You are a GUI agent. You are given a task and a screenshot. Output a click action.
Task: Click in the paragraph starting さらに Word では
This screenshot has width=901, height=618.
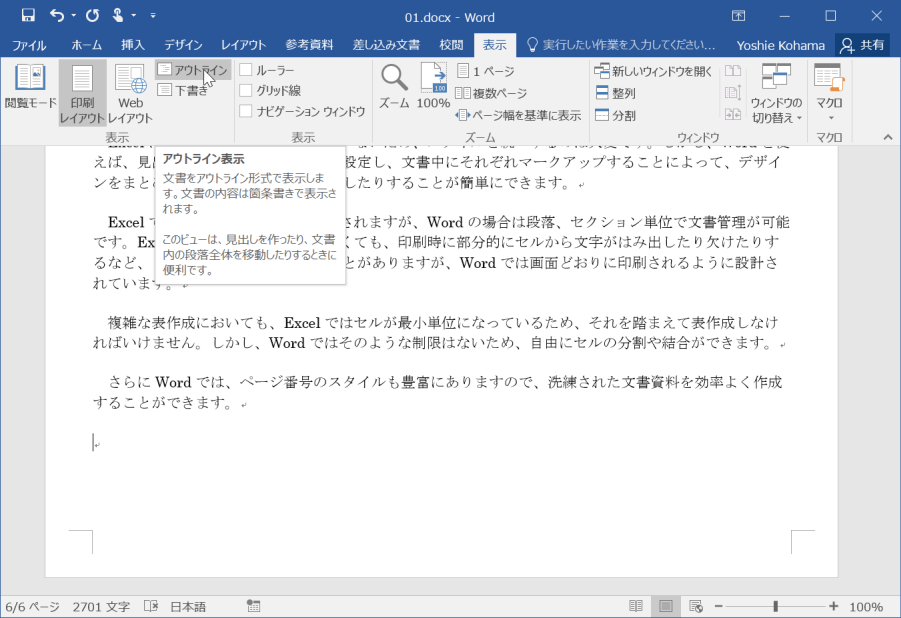click(438, 392)
